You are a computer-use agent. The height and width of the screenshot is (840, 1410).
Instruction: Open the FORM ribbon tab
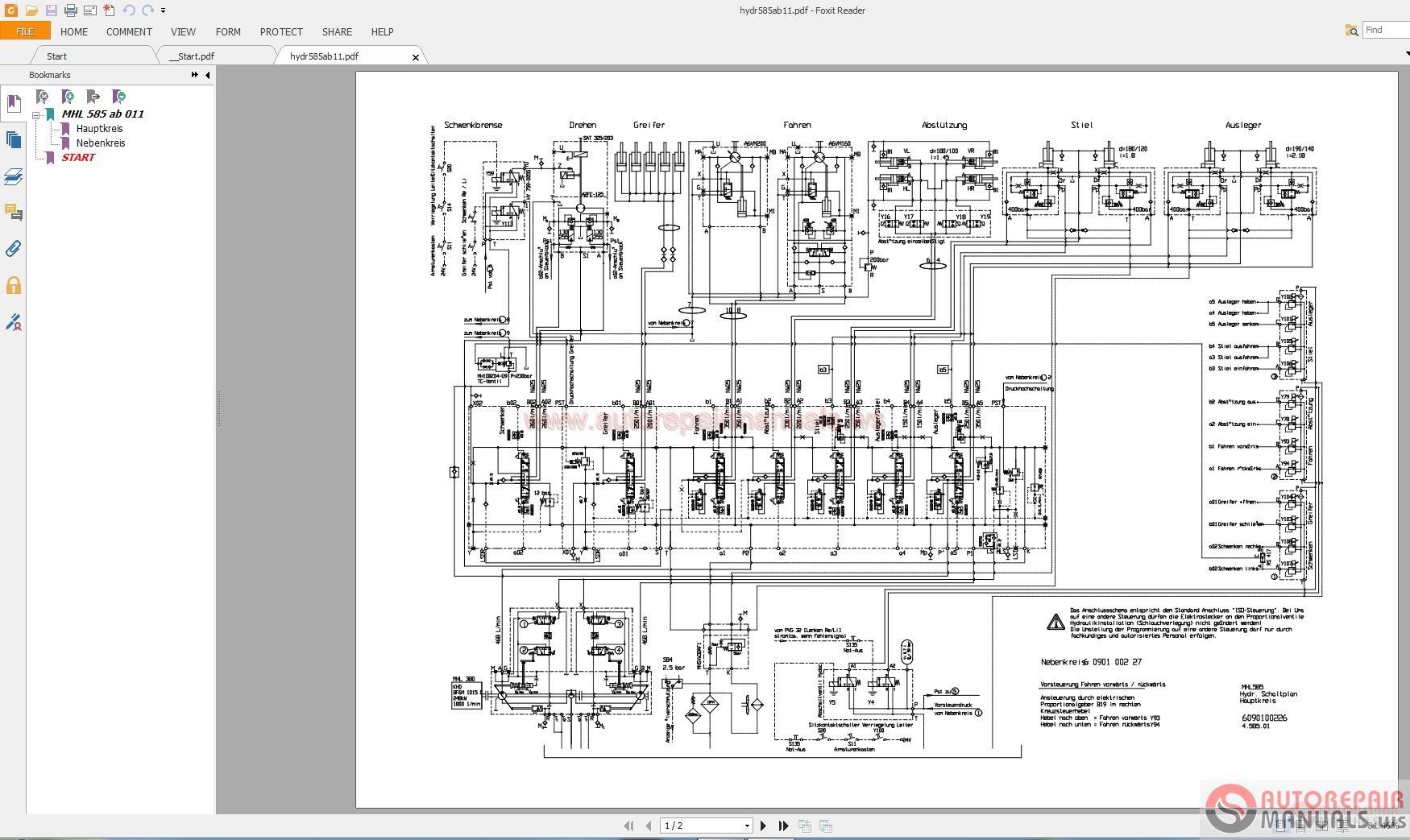click(228, 32)
